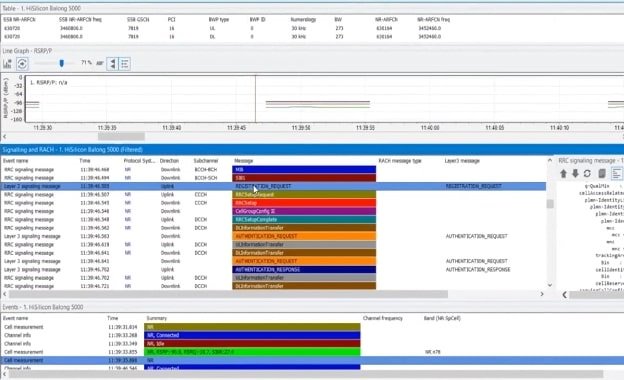Click the Signaling list vertical scrollbar down arrow

click(x=550, y=285)
